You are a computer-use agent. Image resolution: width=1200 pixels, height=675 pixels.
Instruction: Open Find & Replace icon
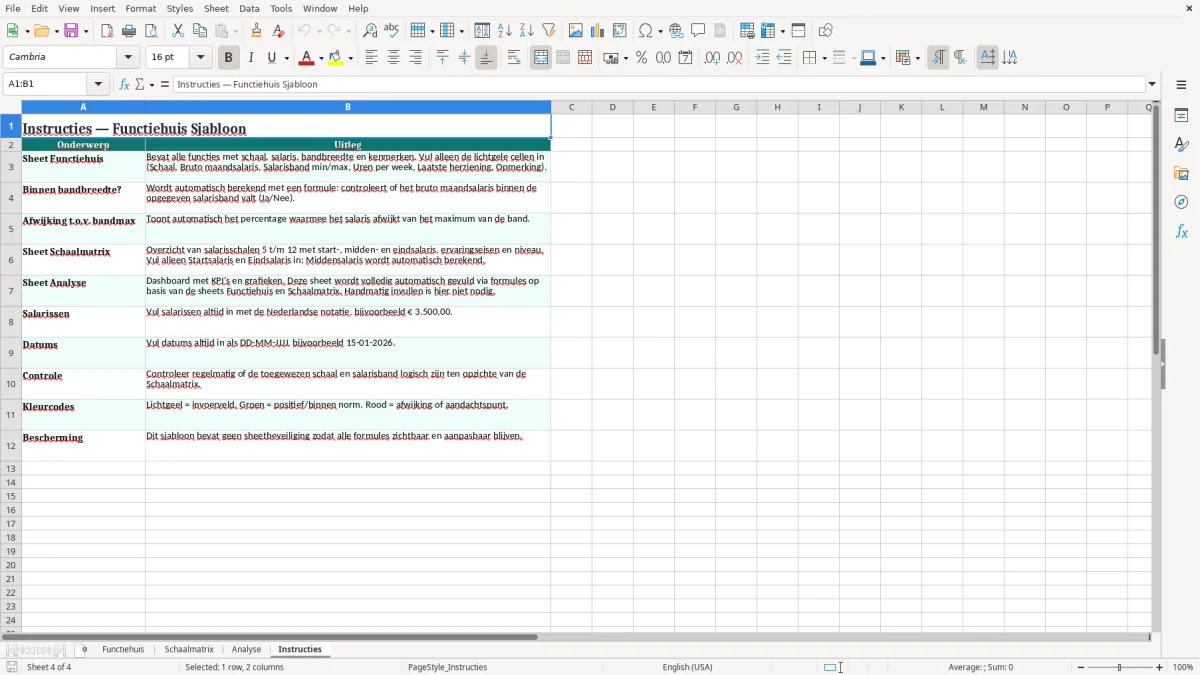coord(370,31)
